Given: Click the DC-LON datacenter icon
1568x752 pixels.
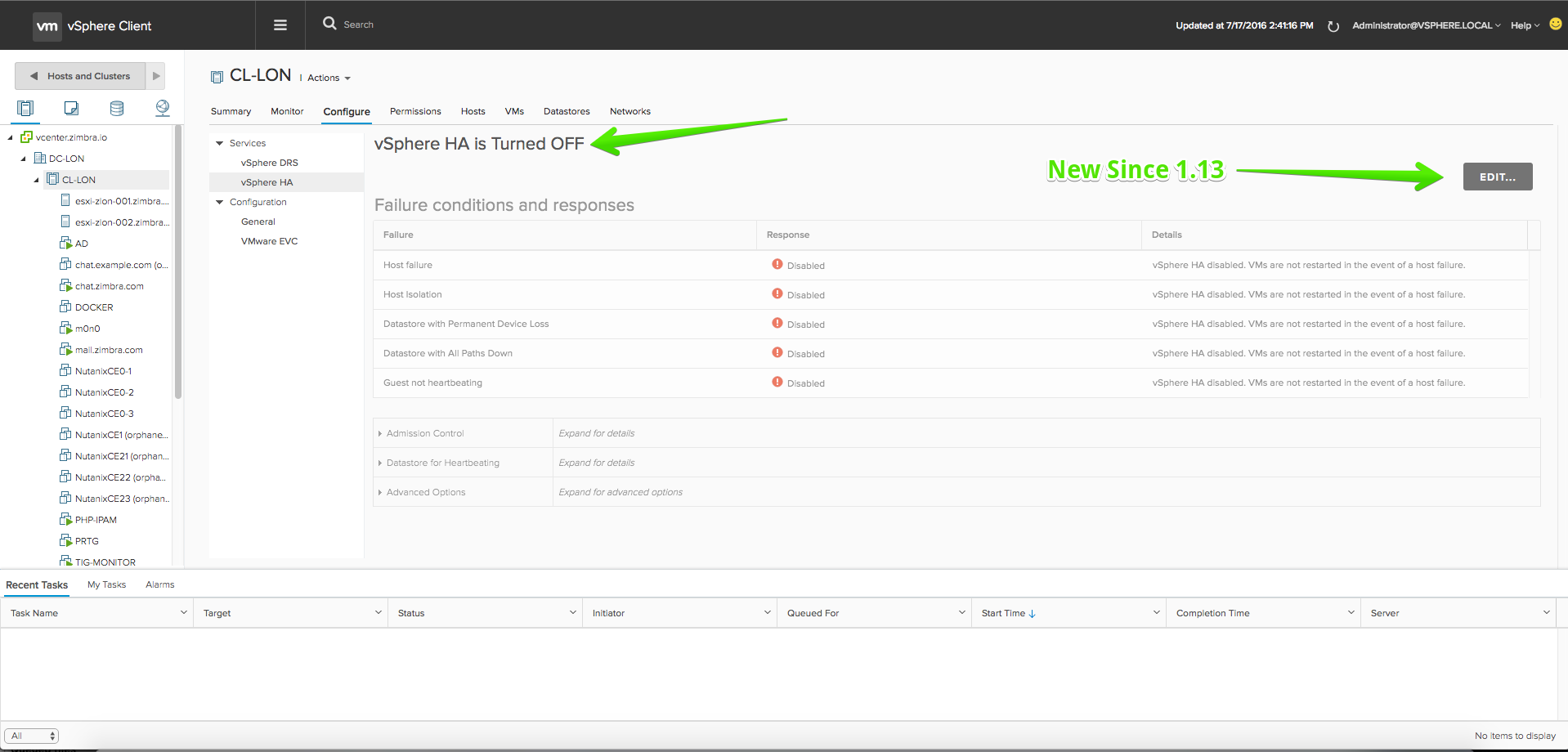Looking at the screenshot, I should click(39, 159).
